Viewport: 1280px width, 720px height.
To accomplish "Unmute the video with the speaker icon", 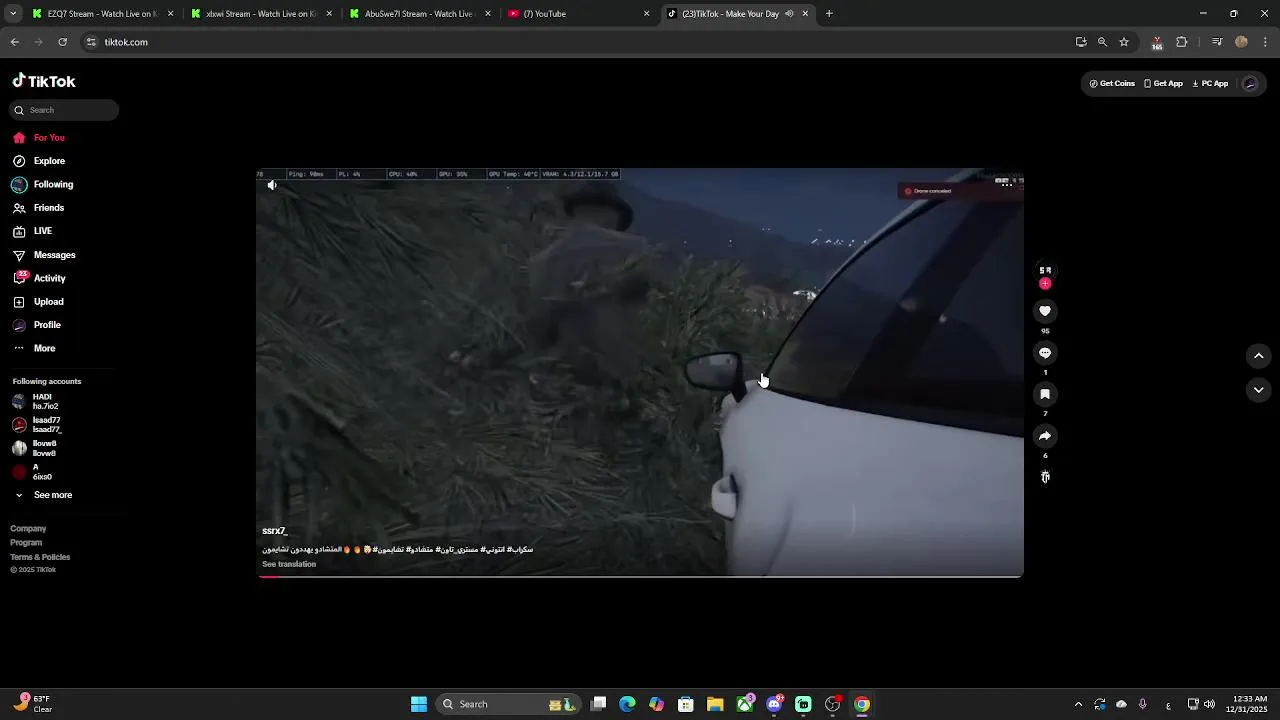I will click(x=272, y=185).
